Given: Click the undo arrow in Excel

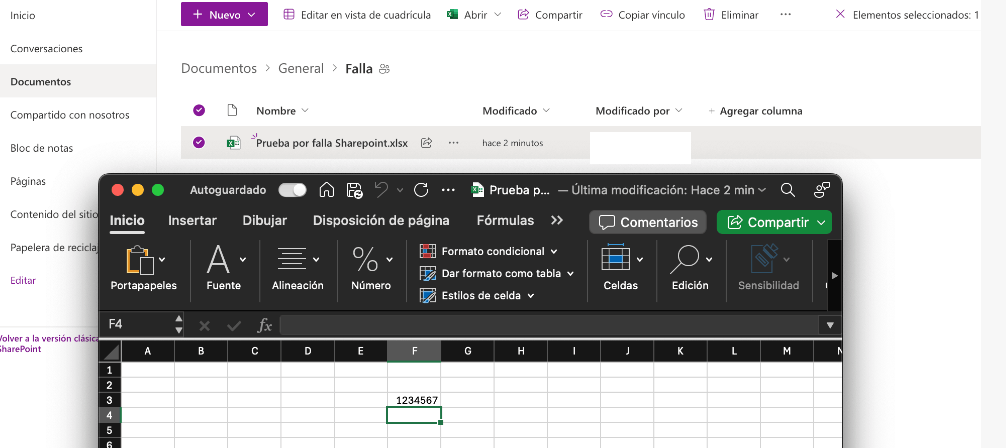Looking at the screenshot, I should click(381, 190).
